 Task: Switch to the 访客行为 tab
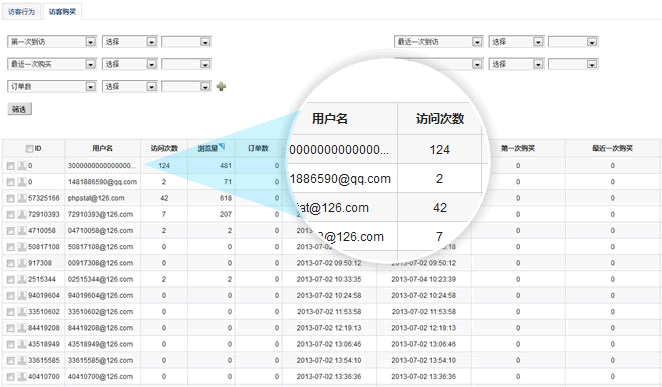[x=21, y=12]
